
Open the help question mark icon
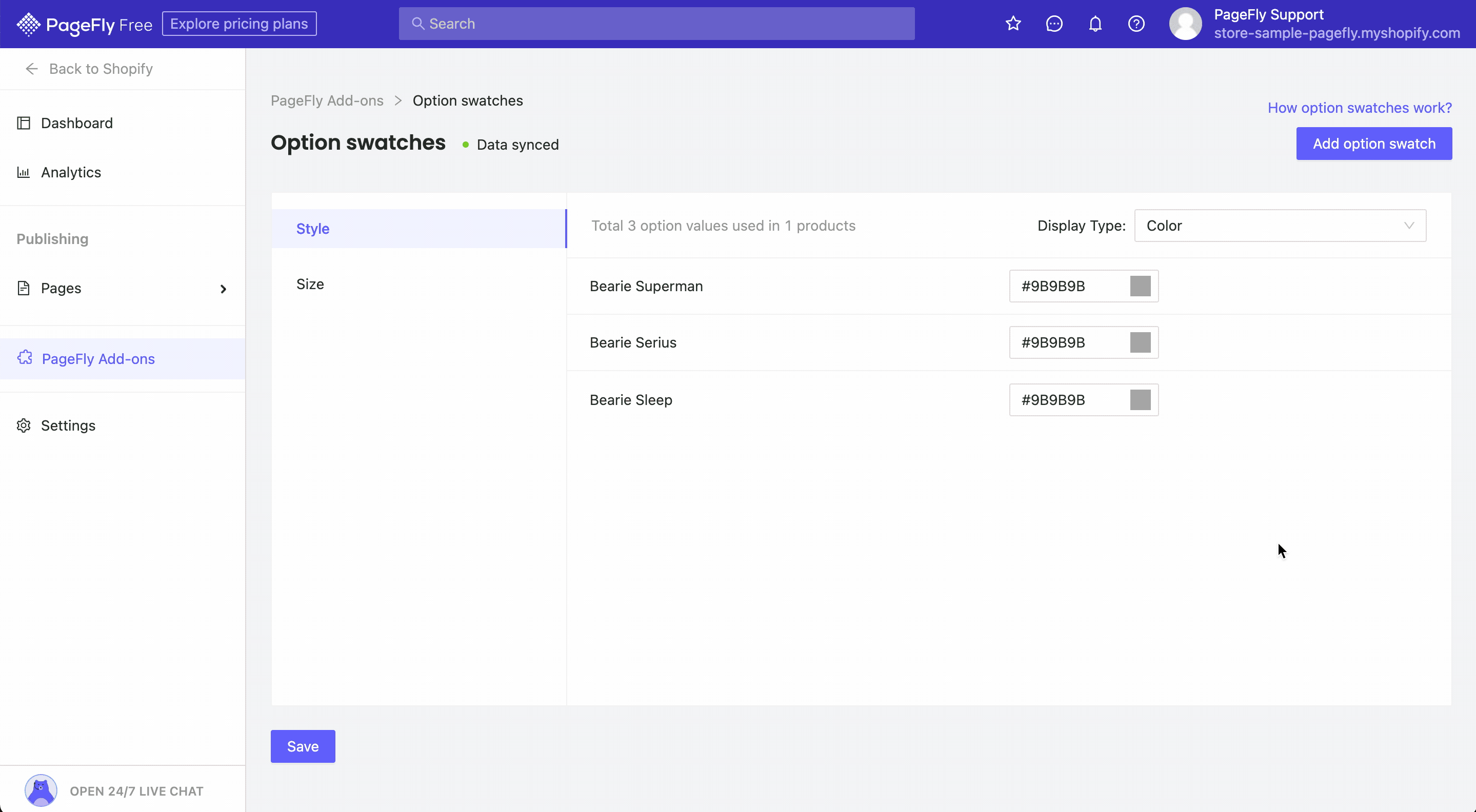(x=1136, y=24)
